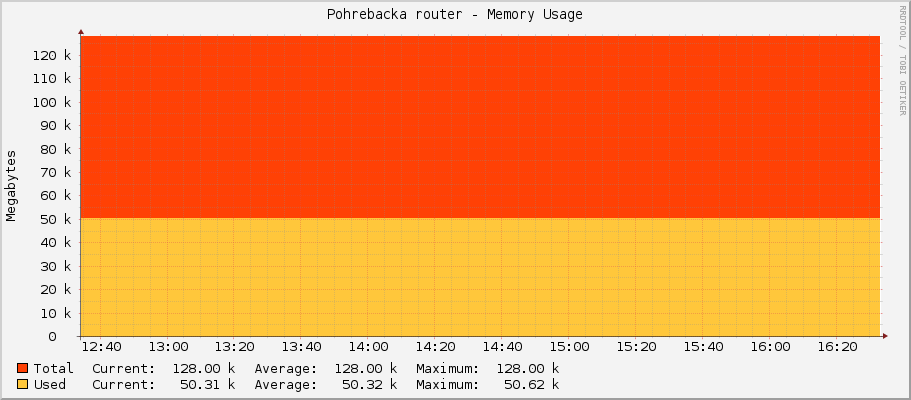Image resolution: width=911 pixels, height=400 pixels.
Task: Click the '110 k' y-axis label
Action: 53,79
